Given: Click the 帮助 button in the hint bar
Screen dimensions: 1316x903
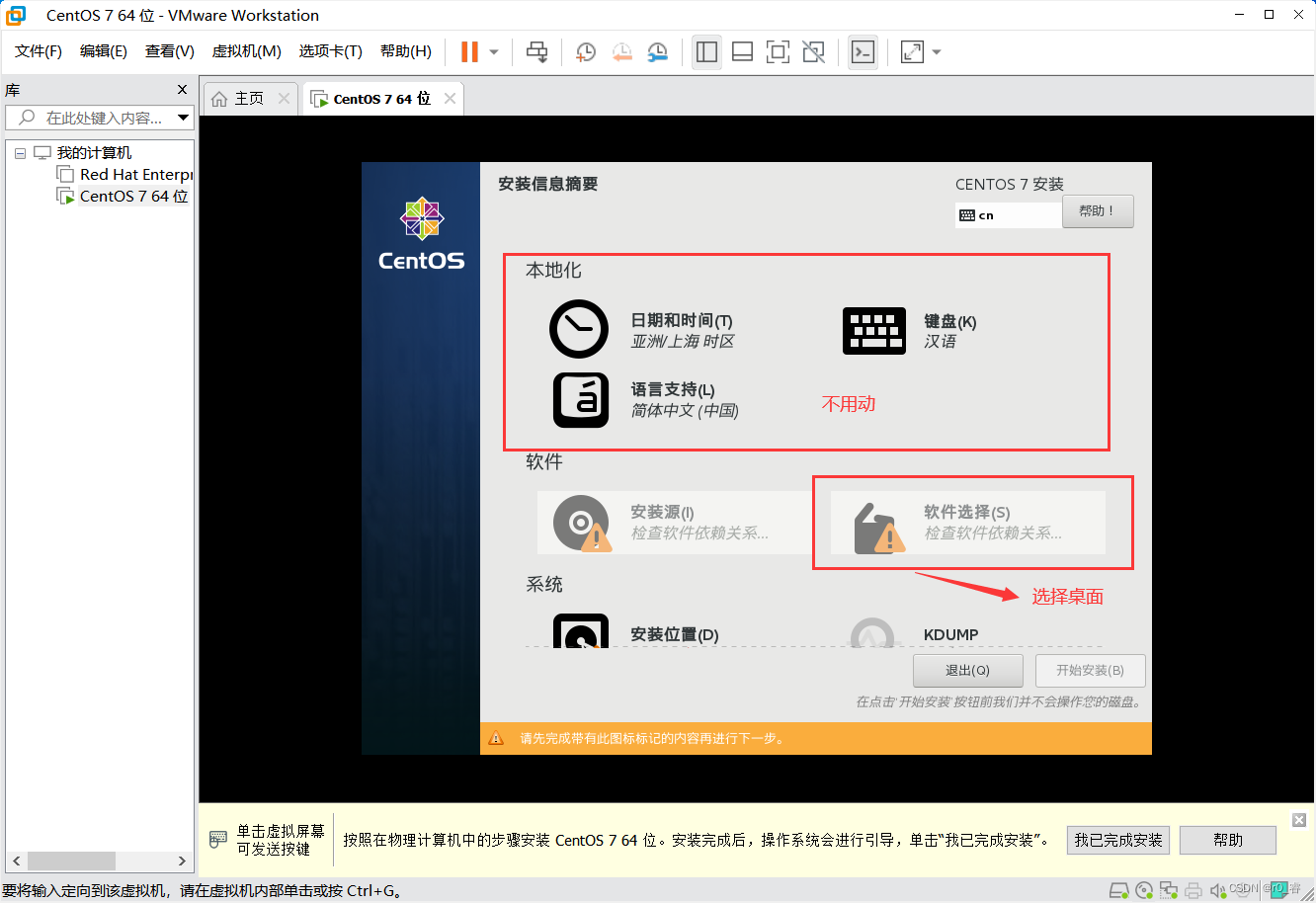Looking at the screenshot, I should [1228, 840].
